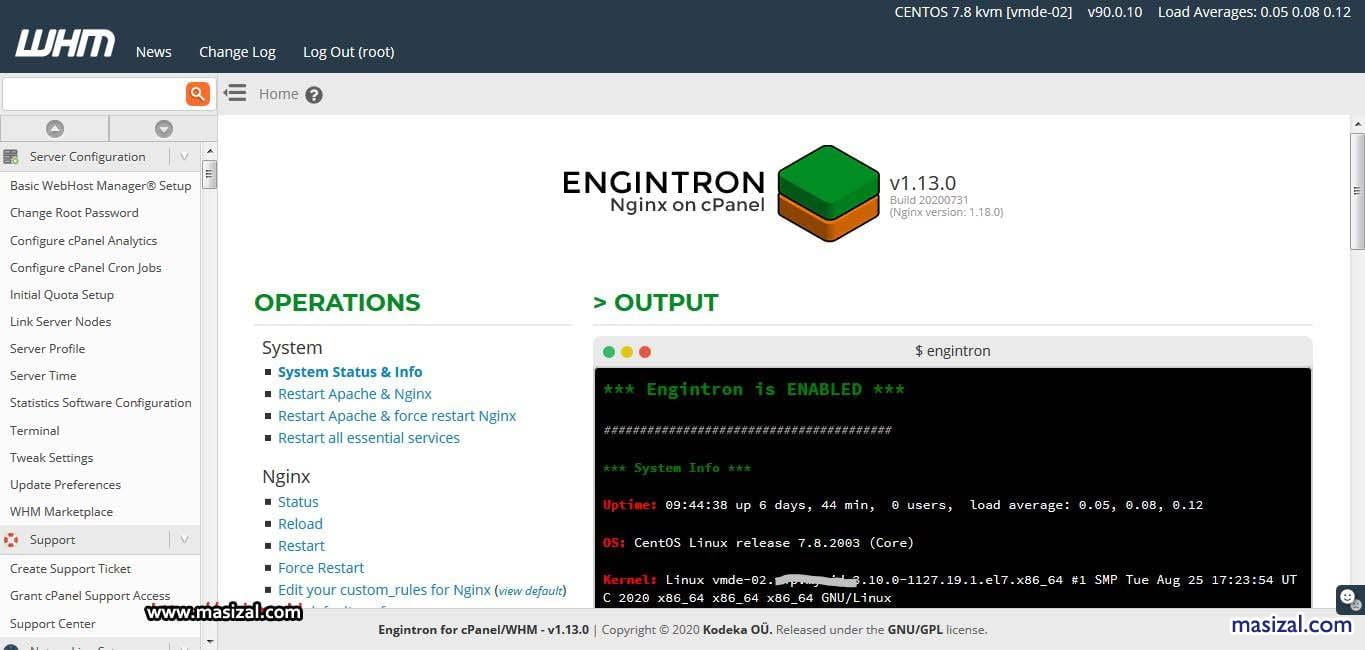1365x650 pixels.
Task: Open Statistics Software Configuration
Action: [100, 403]
